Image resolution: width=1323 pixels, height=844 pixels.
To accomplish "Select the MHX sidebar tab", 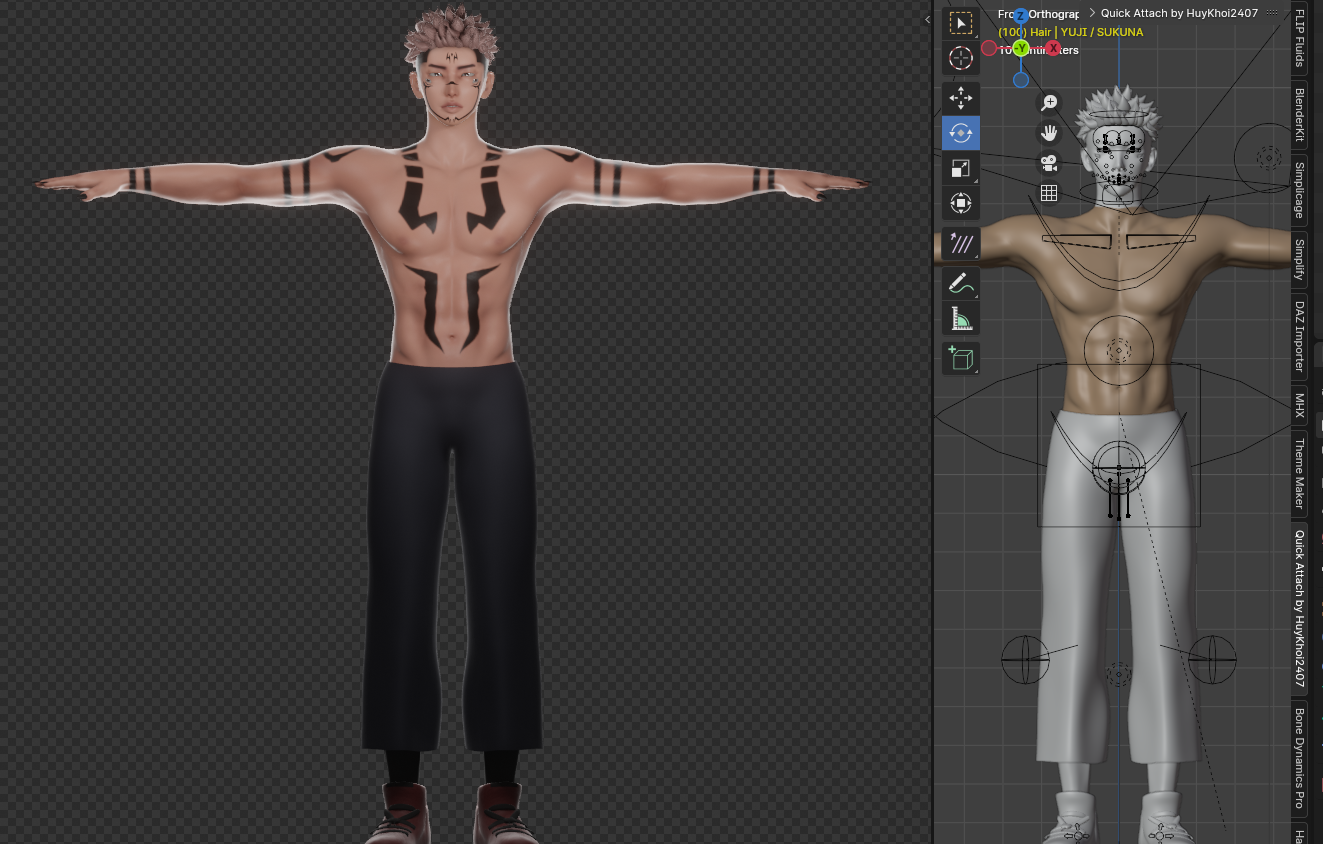I will click(x=1299, y=405).
